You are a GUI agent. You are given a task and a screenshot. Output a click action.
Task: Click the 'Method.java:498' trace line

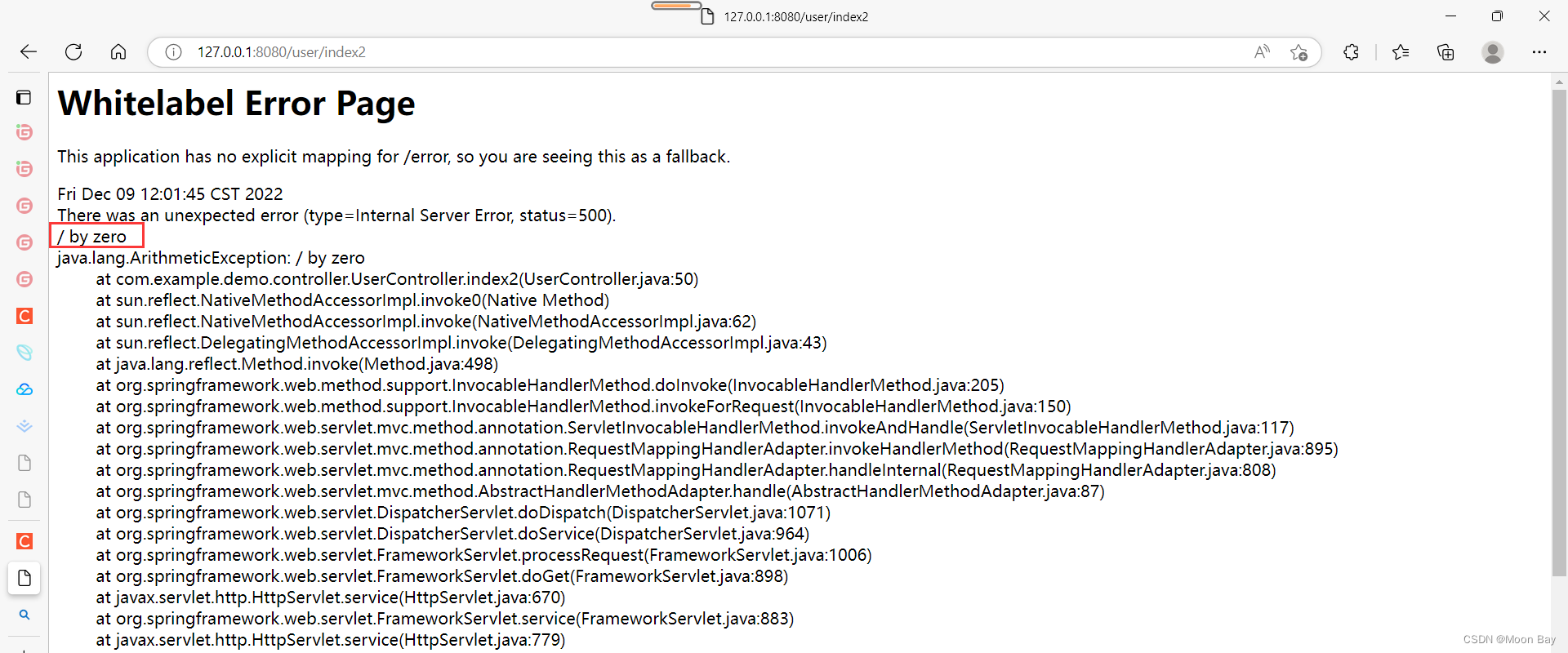pyautogui.click(x=297, y=364)
